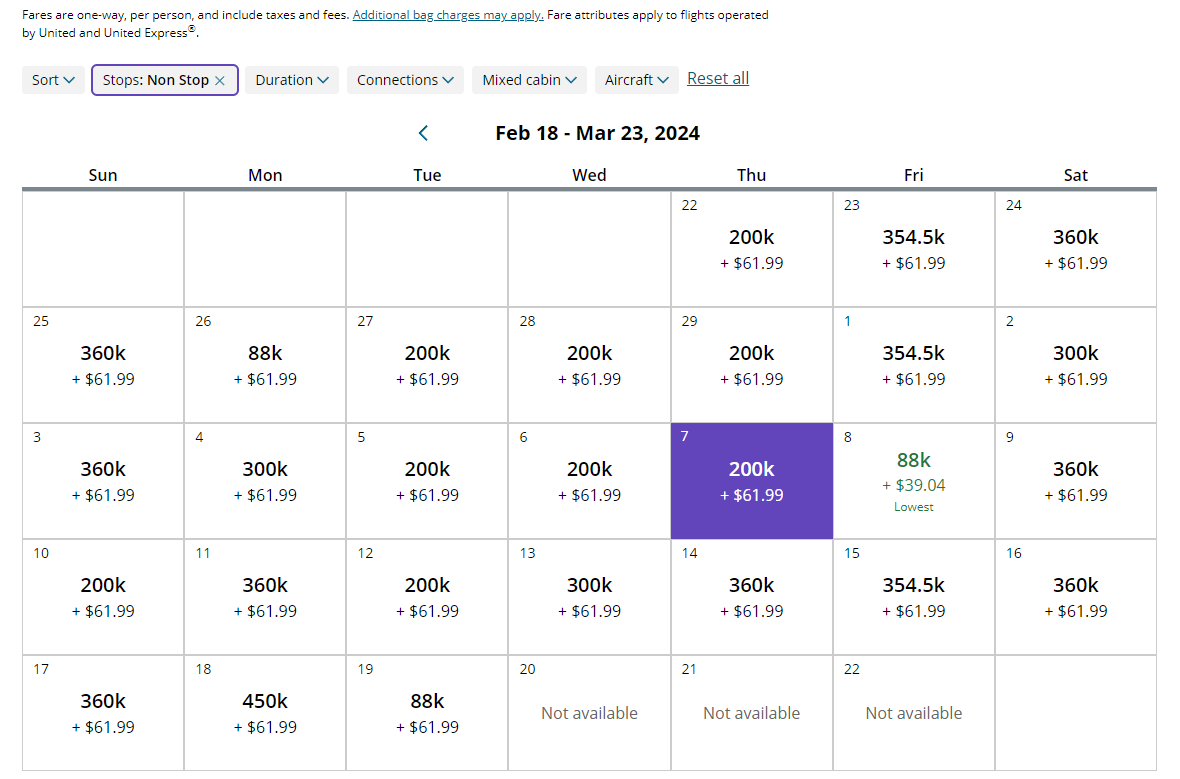Open the Mixed cabin dropdown
The image size is (1180, 779).
tap(529, 80)
